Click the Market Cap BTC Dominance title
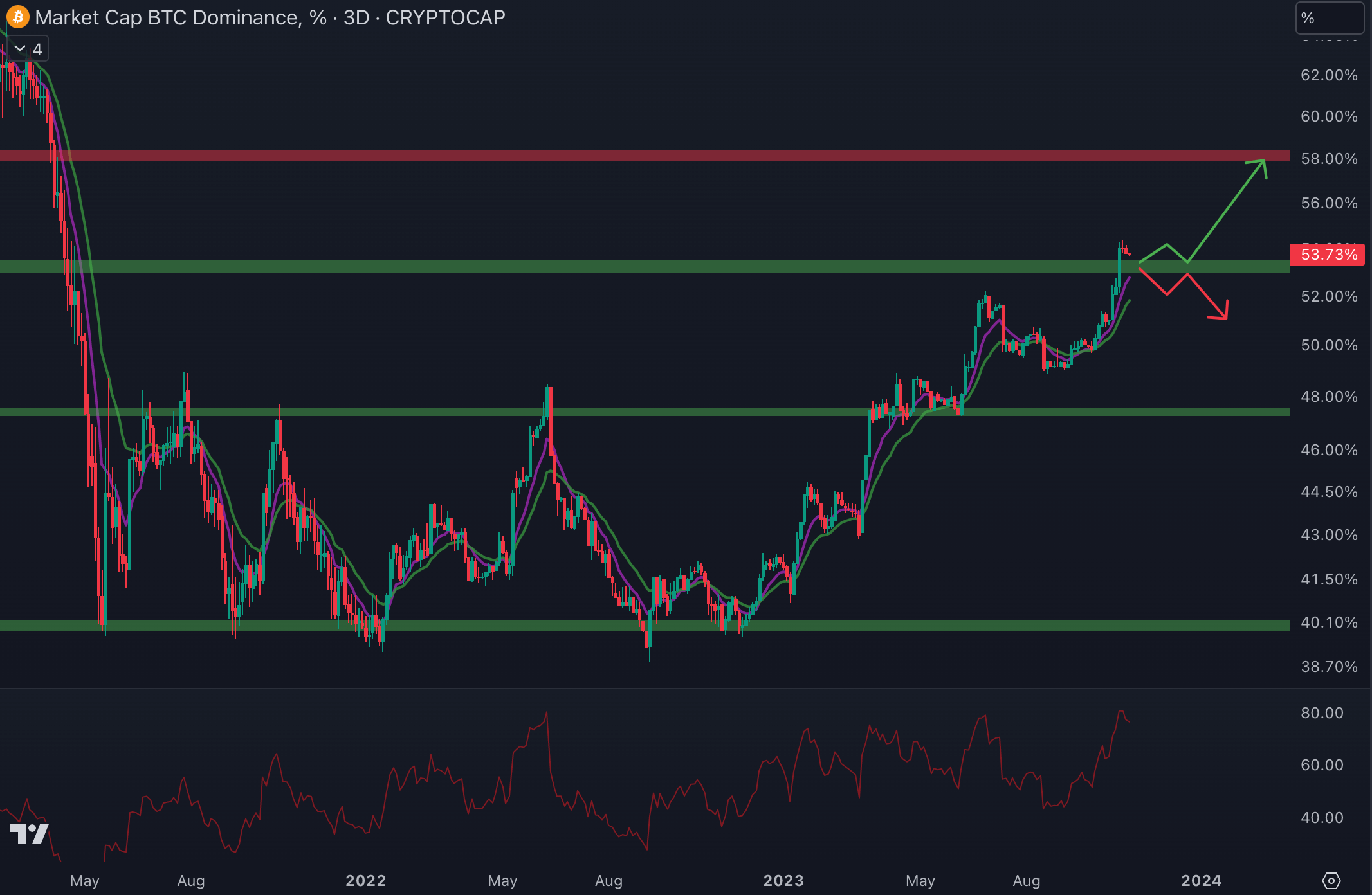Screen dimensions: 1372x895 pos(167,17)
